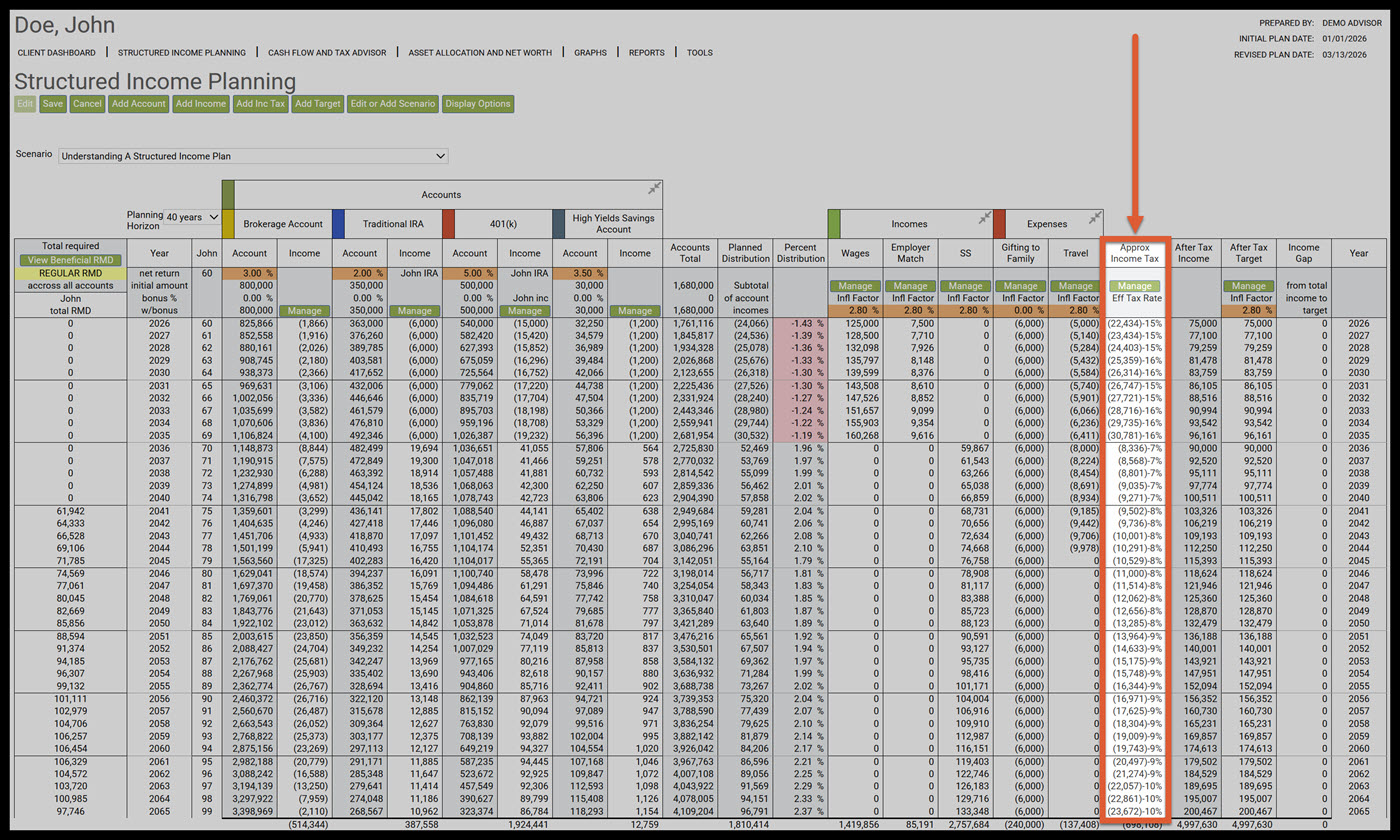Open the Tools menu
Viewport: 1400px width, 840px height.
tap(700, 52)
